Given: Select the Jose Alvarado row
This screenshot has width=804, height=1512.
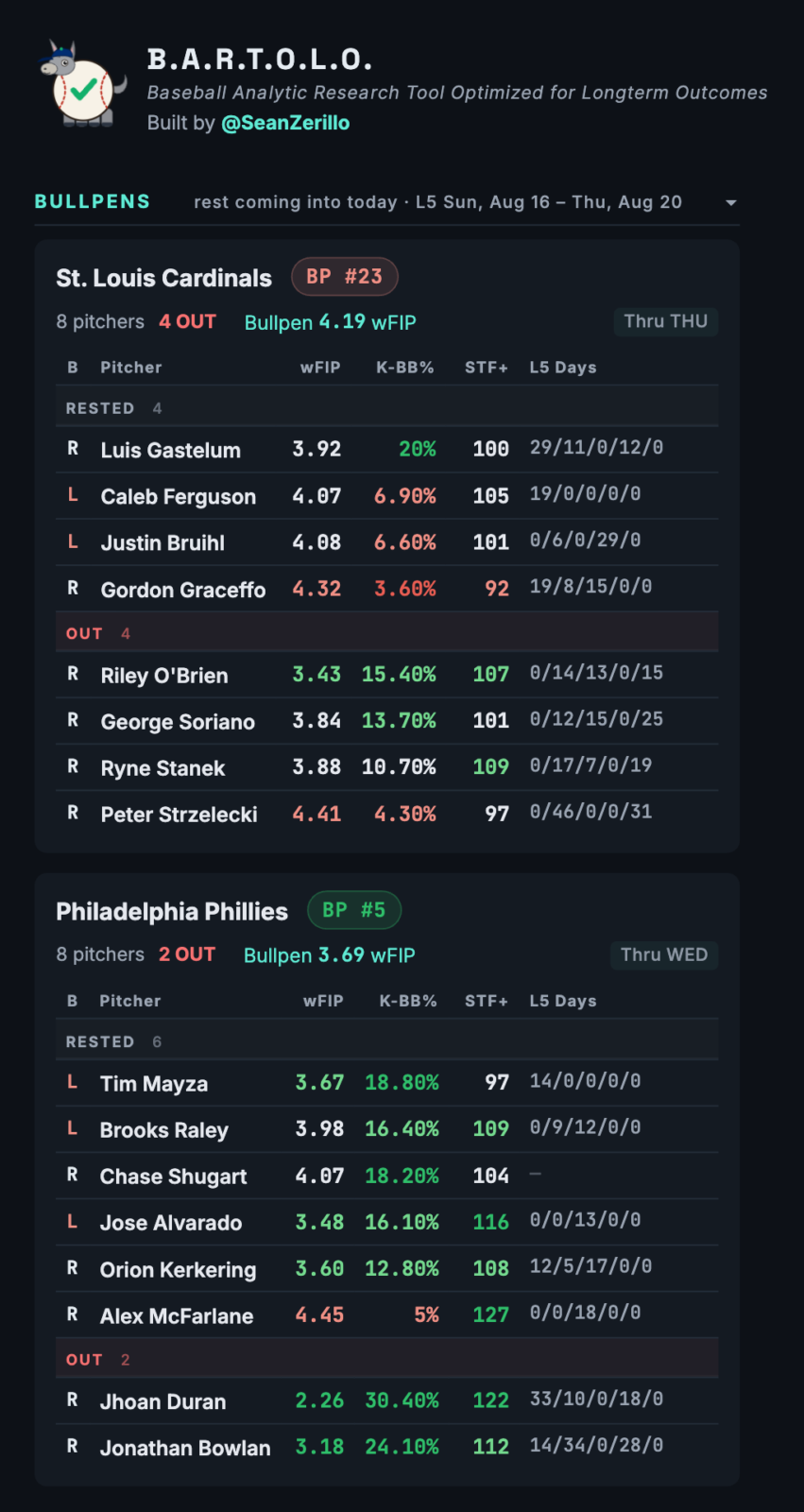Looking at the screenshot, I should tap(386, 1223).
